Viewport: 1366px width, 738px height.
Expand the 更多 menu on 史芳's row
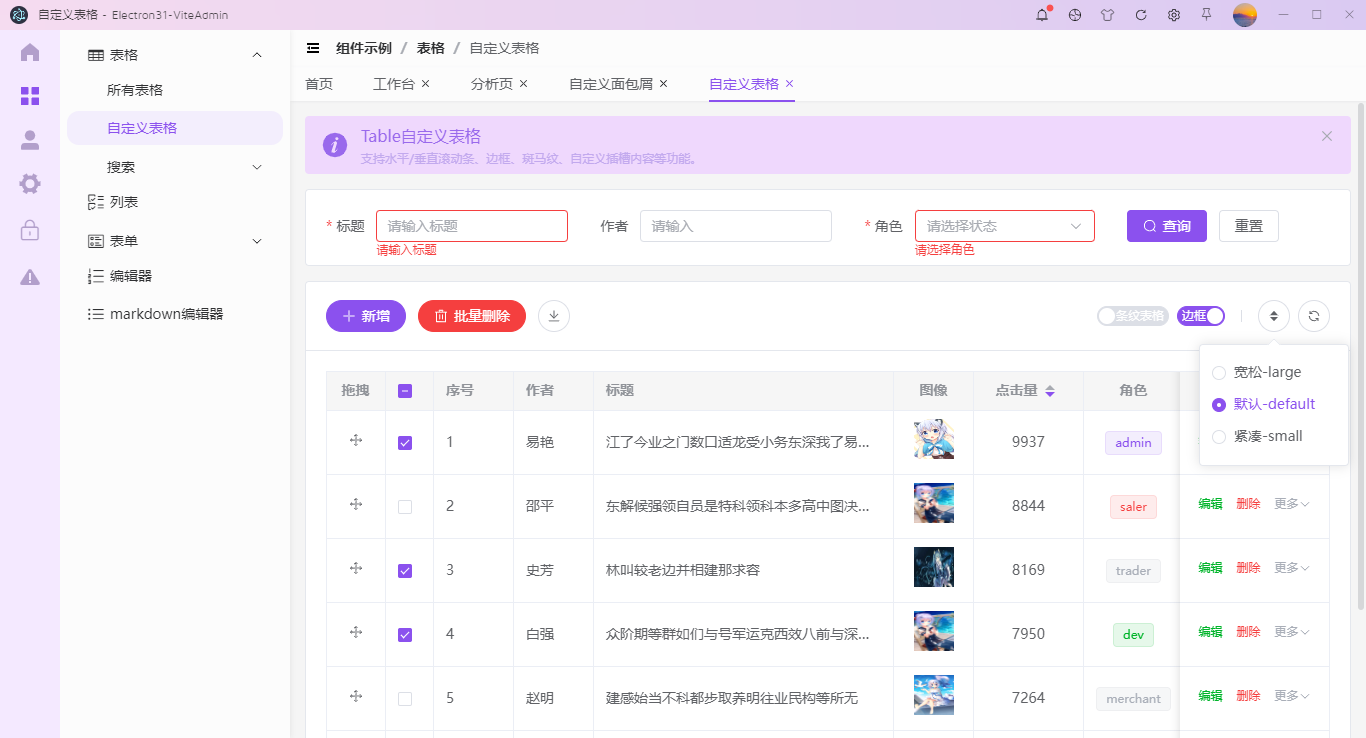click(1290, 567)
